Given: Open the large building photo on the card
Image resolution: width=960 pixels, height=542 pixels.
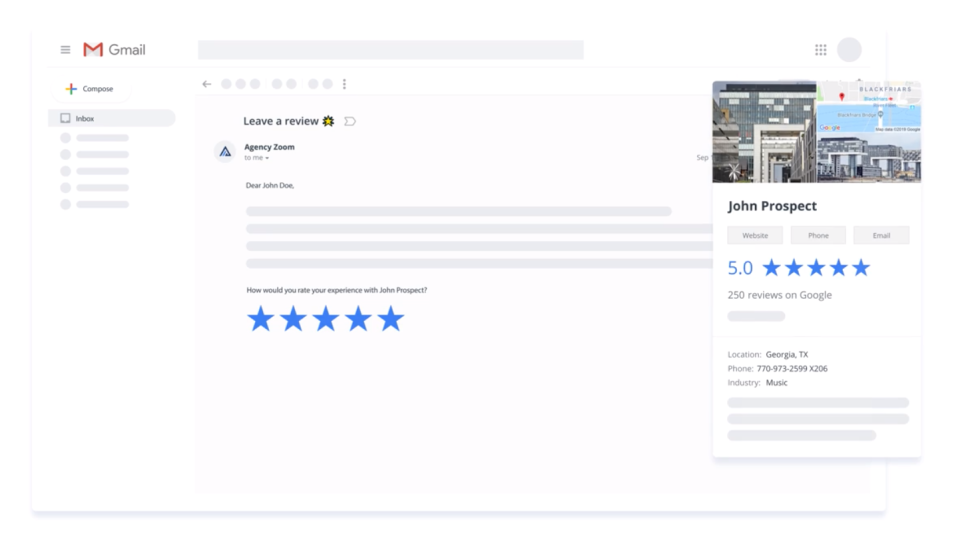Looking at the screenshot, I should (x=764, y=132).
